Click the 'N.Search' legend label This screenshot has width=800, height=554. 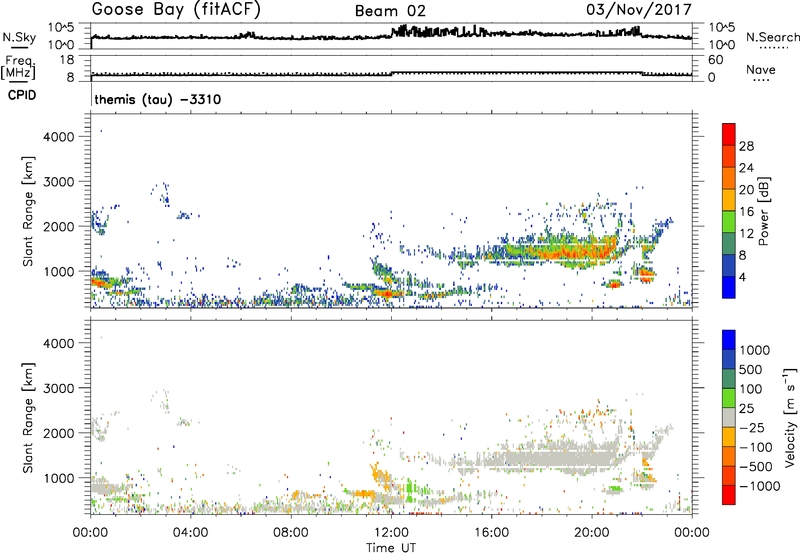click(x=772, y=37)
